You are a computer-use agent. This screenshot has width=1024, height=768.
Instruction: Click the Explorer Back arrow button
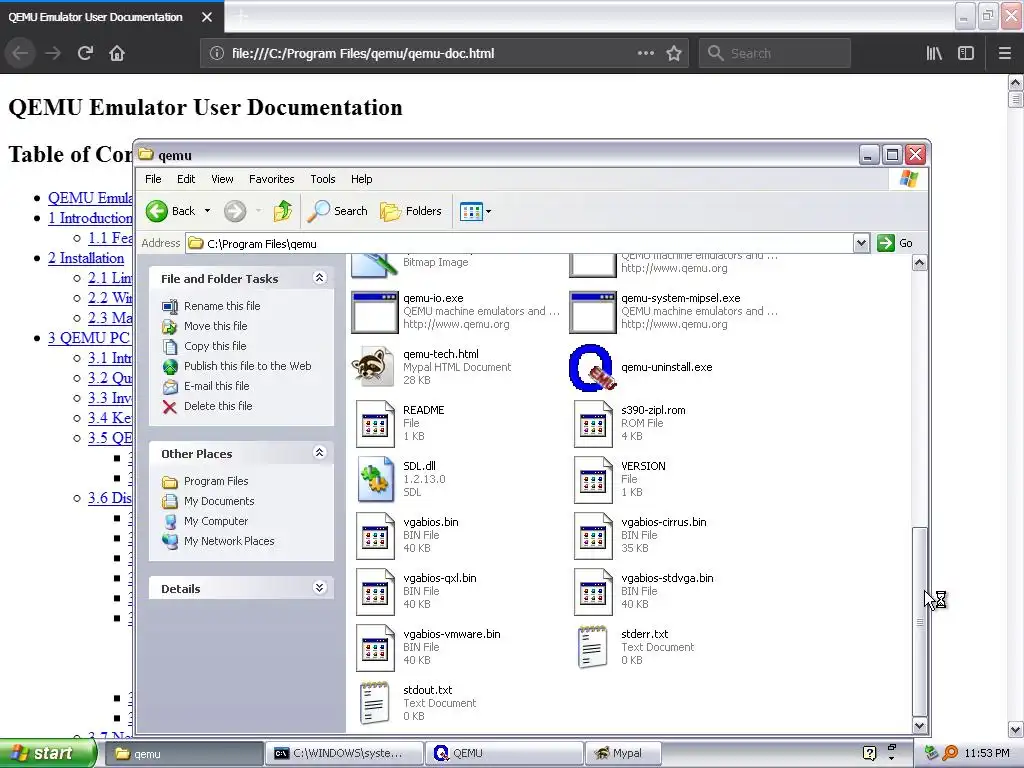pos(170,211)
